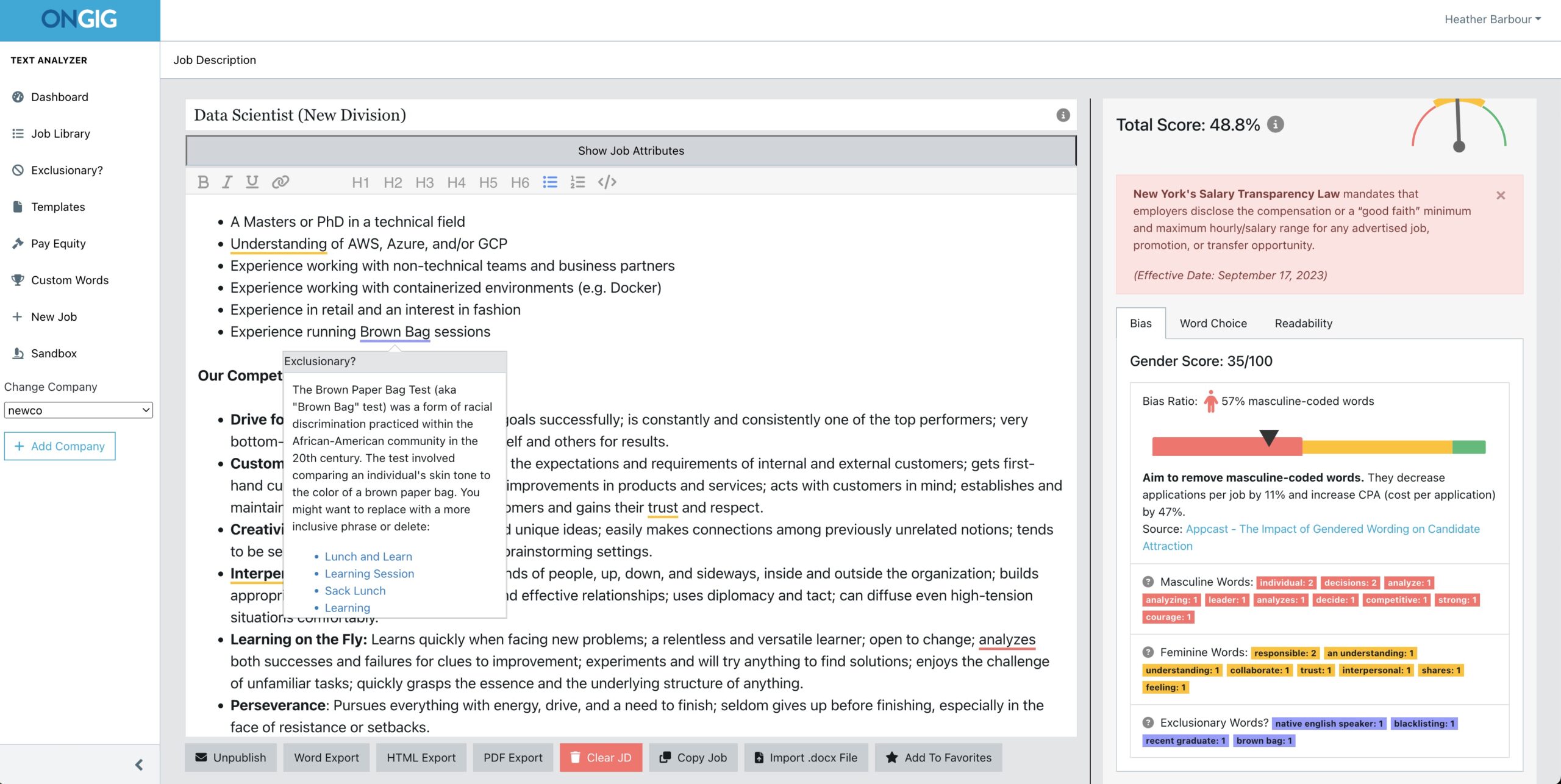Choose the Learning Session replacement suggestion
This screenshot has width=1561, height=784.
point(369,573)
